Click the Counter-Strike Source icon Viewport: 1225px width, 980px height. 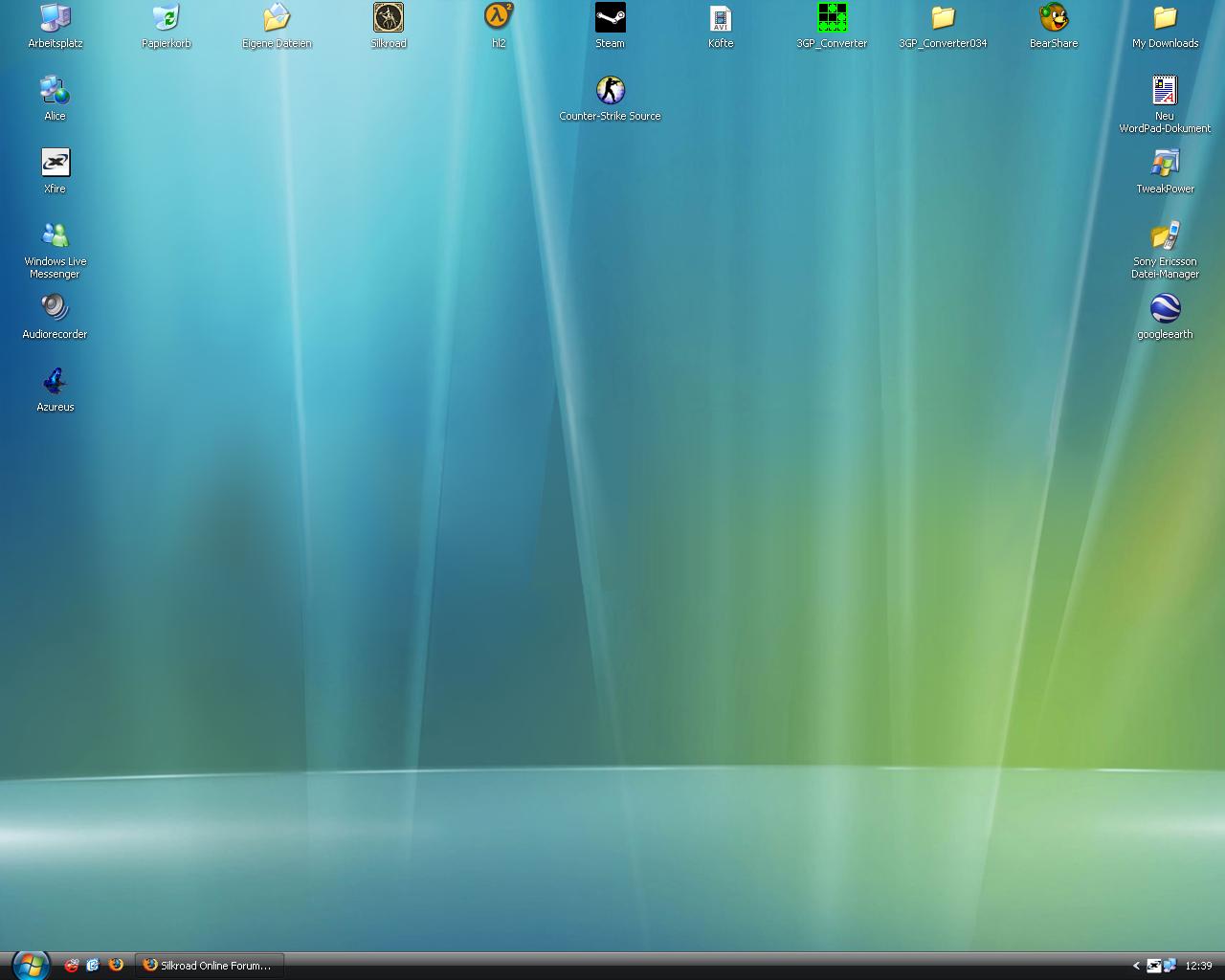click(x=610, y=91)
